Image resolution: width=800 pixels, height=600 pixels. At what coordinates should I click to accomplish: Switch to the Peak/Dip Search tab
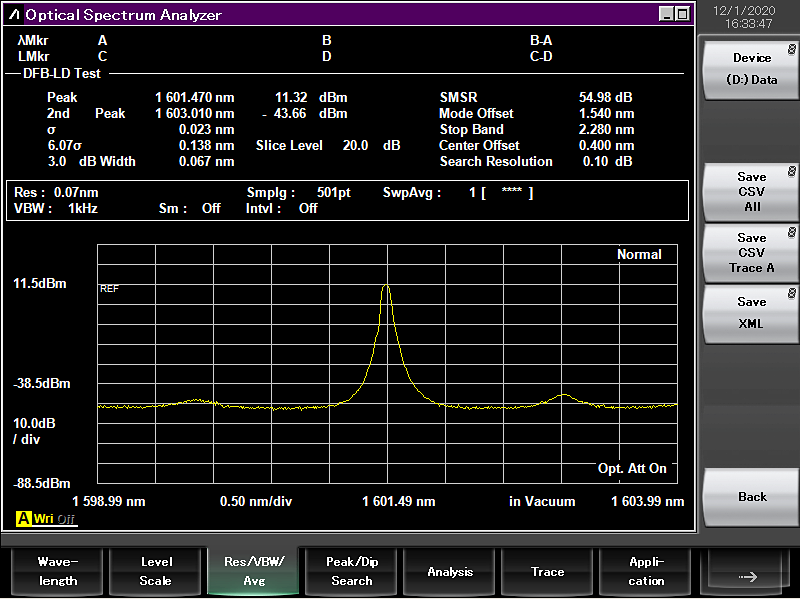[x=351, y=571]
